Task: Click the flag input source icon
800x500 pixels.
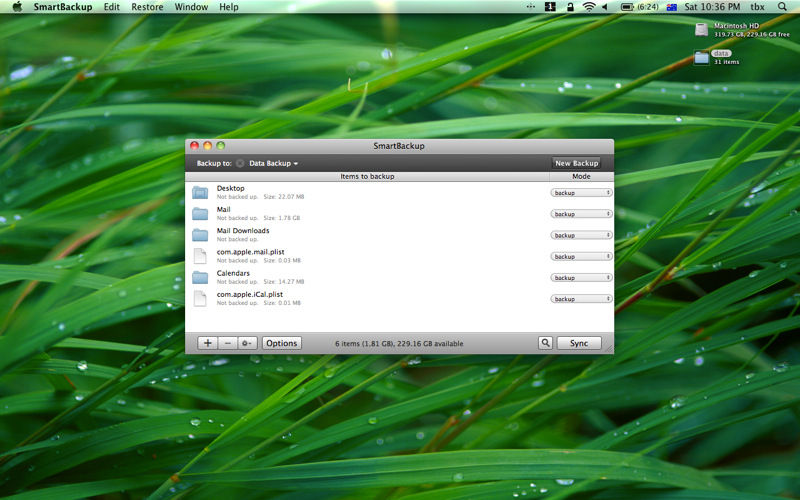Action: pyautogui.click(x=672, y=7)
